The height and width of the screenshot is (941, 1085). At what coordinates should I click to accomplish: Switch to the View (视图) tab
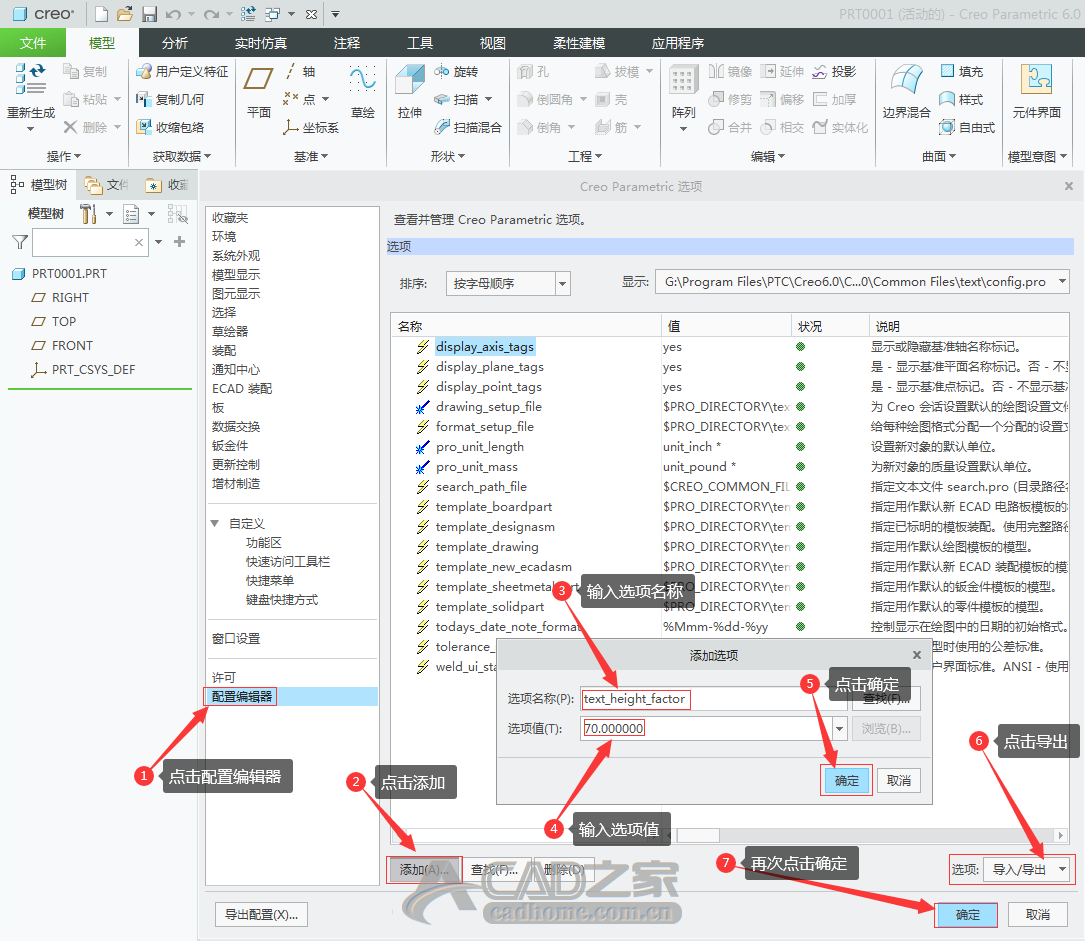pos(493,43)
